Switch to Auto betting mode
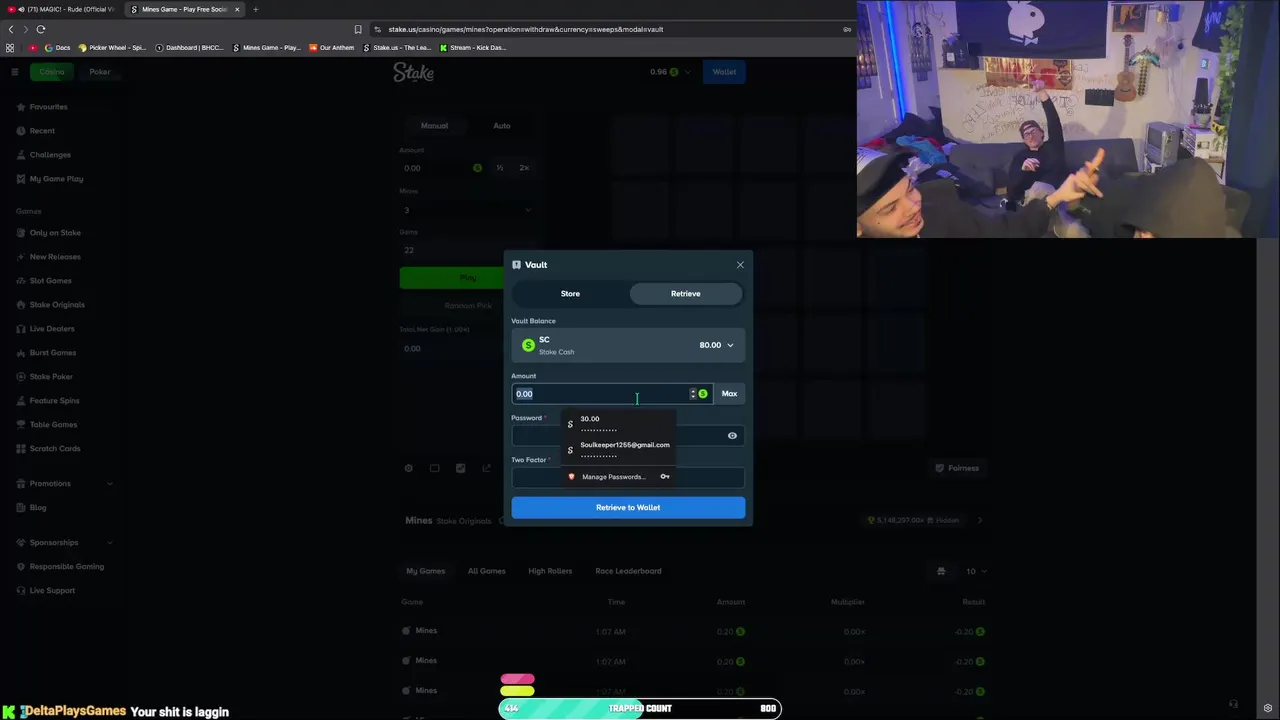The height and width of the screenshot is (720, 1280). tap(502, 126)
